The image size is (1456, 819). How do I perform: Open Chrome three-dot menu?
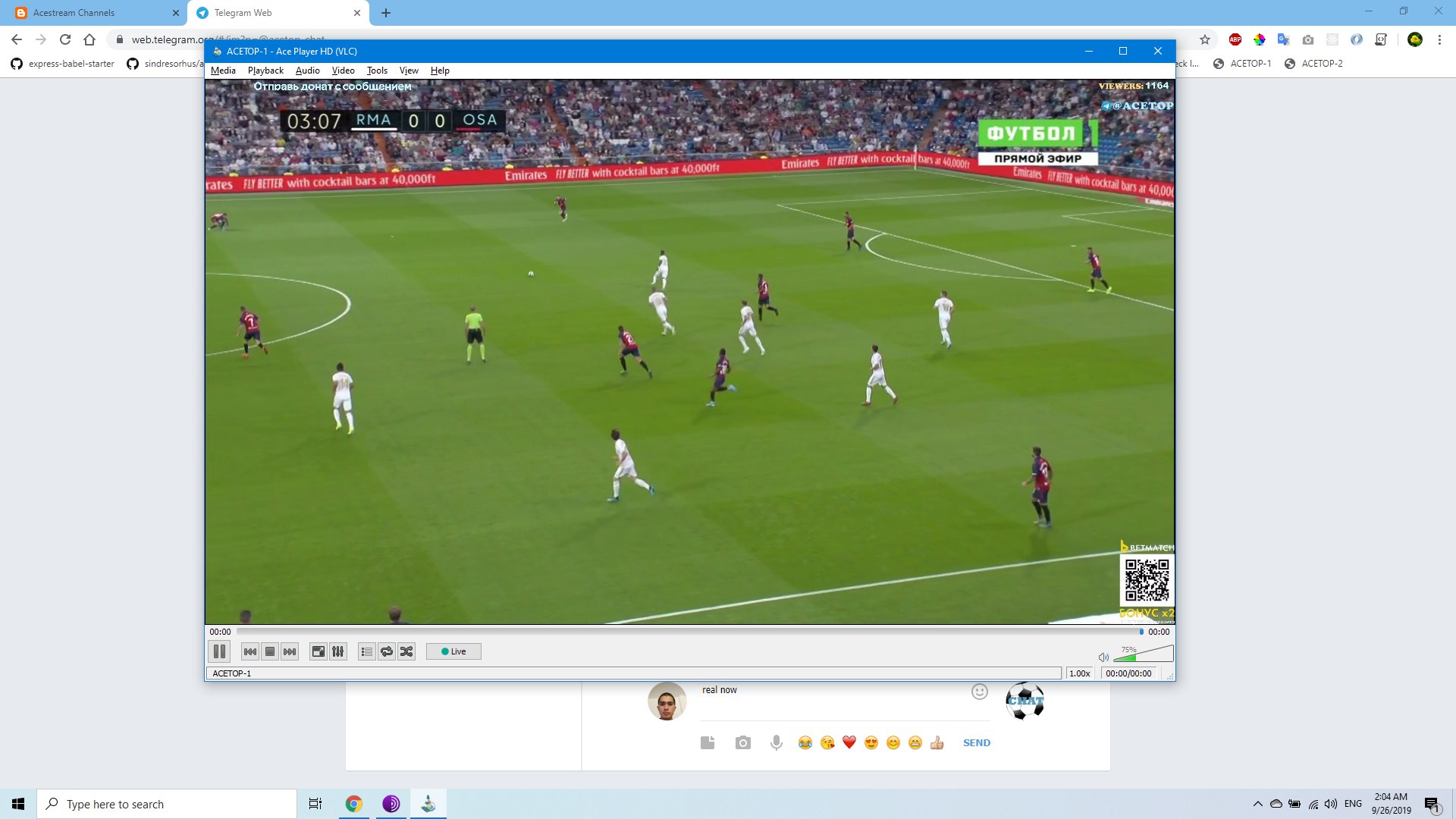click(x=1439, y=39)
